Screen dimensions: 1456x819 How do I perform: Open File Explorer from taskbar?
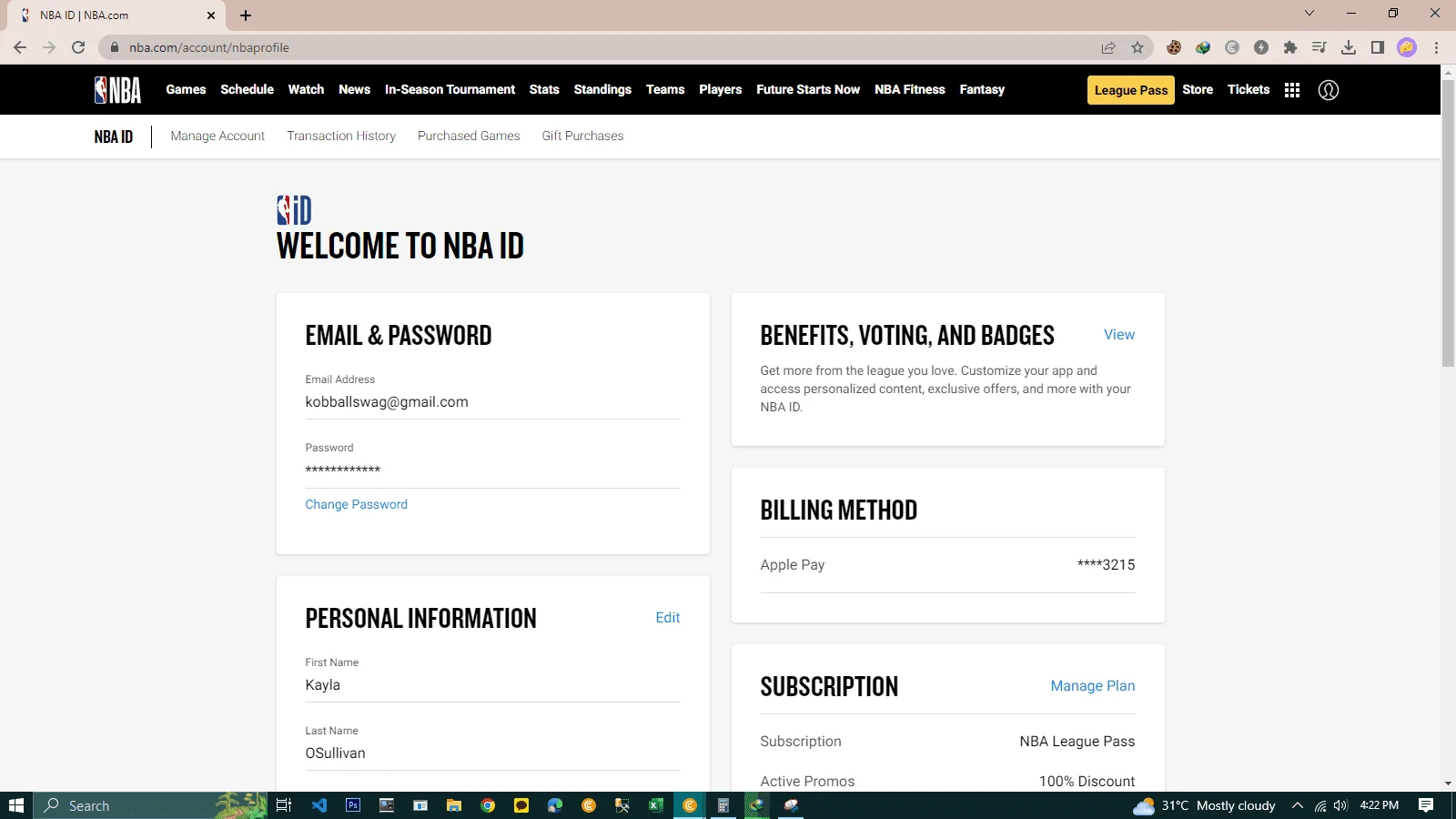[x=454, y=805]
